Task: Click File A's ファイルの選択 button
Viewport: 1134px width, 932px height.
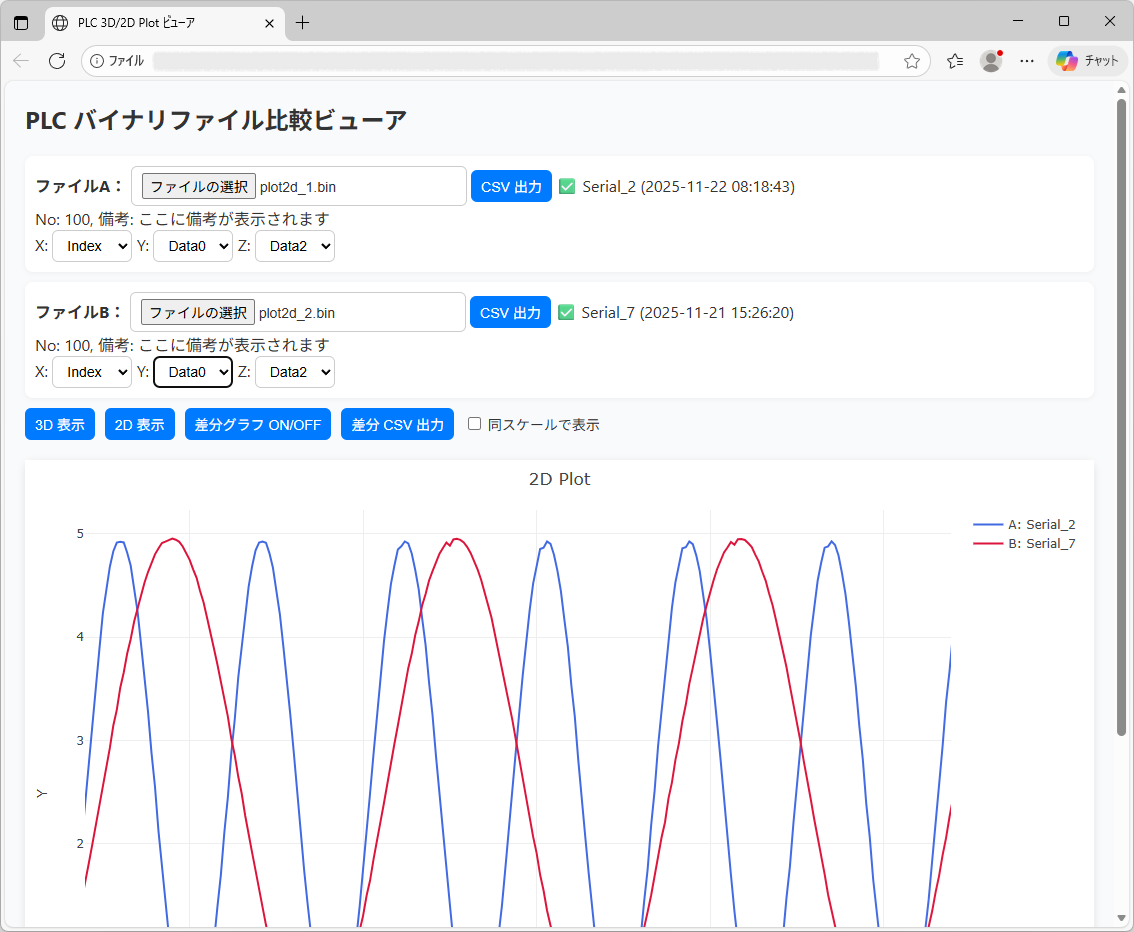Action: point(199,186)
